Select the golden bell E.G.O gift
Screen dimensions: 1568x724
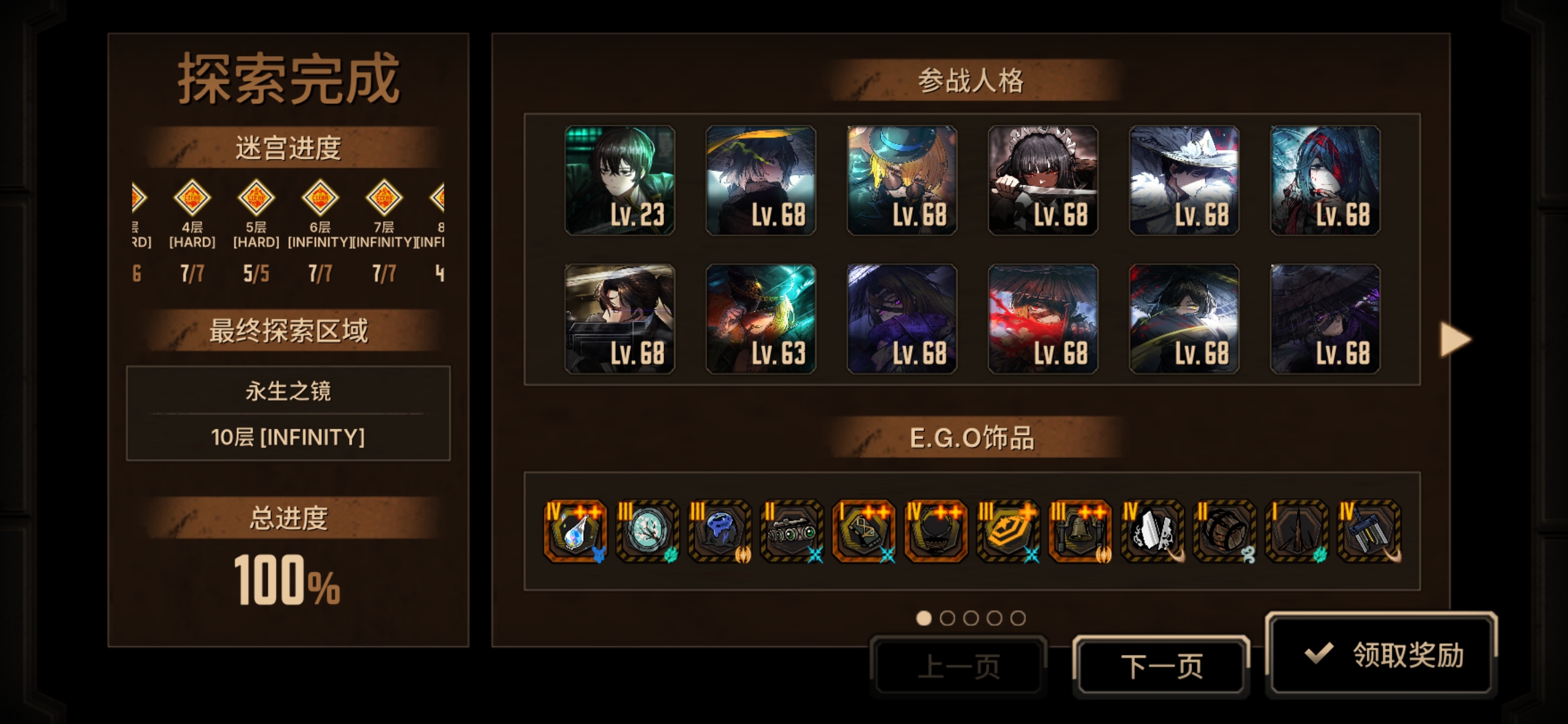tap(1080, 531)
